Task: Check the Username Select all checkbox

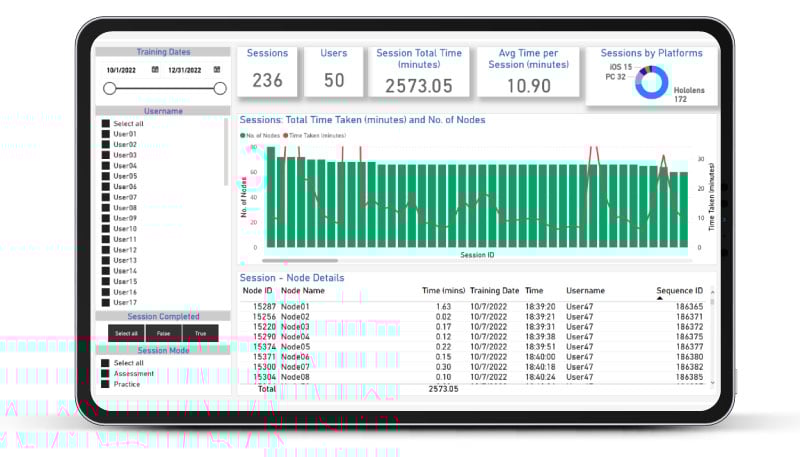Action: click(x=106, y=123)
